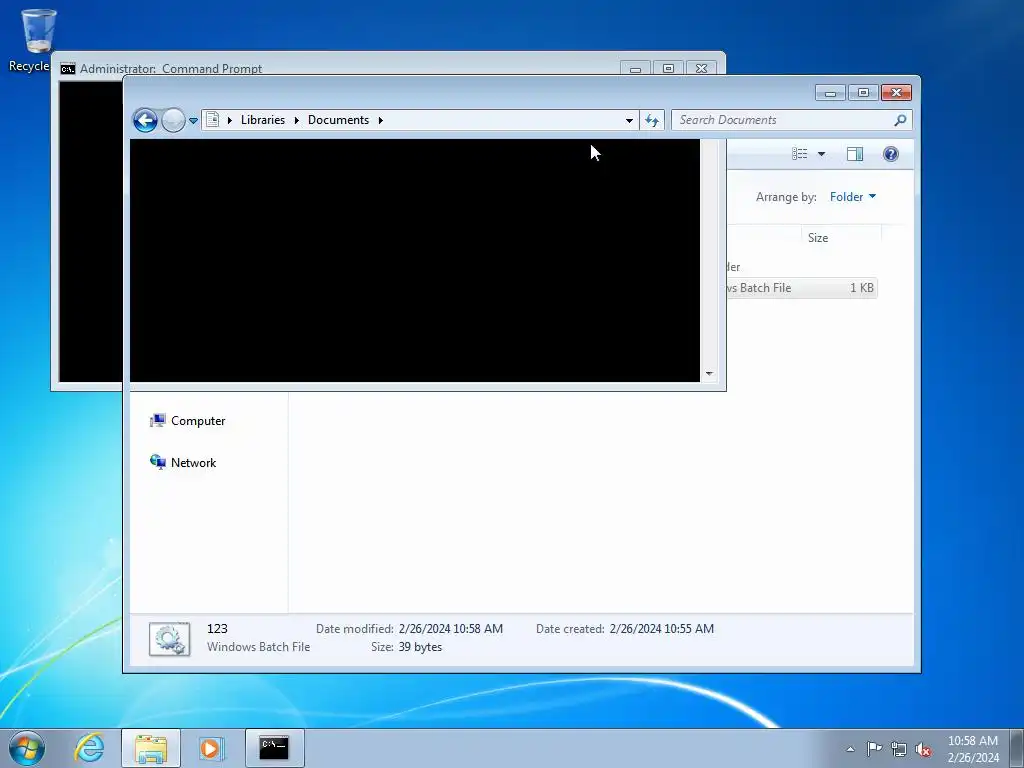Click the network tray icon
Image resolution: width=1024 pixels, height=768 pixels.
coord(899,749)
